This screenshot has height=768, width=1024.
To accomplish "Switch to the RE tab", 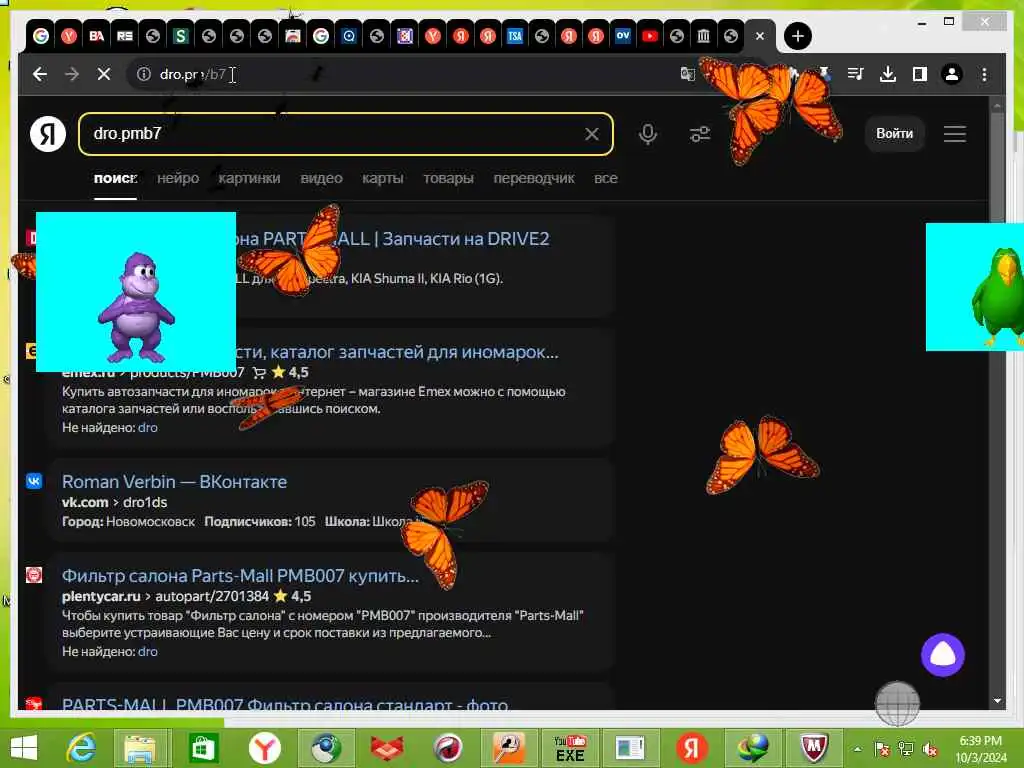I will pyautogui.click(x=125, y=36).
